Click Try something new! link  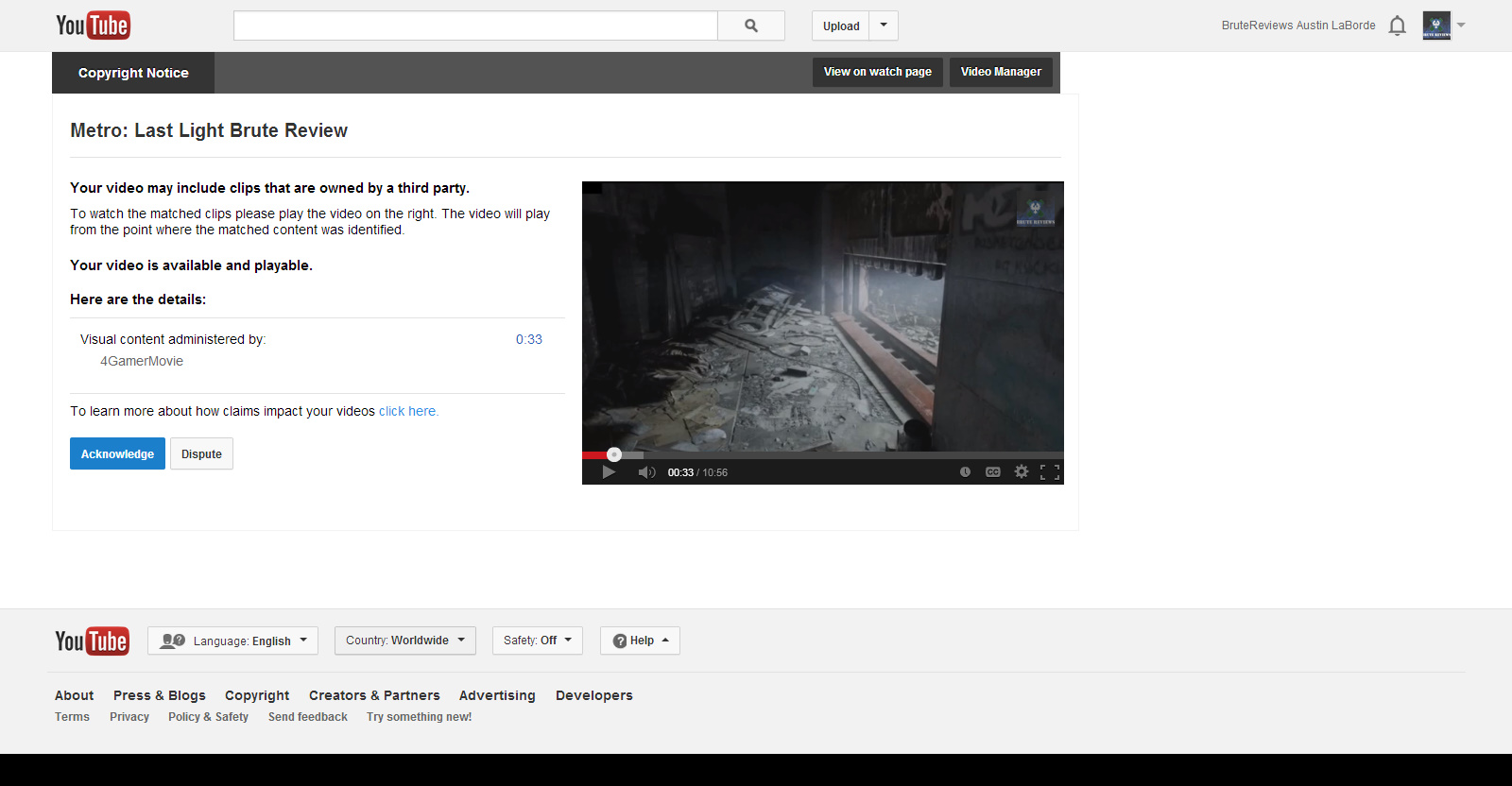click(x=420, y=717)
